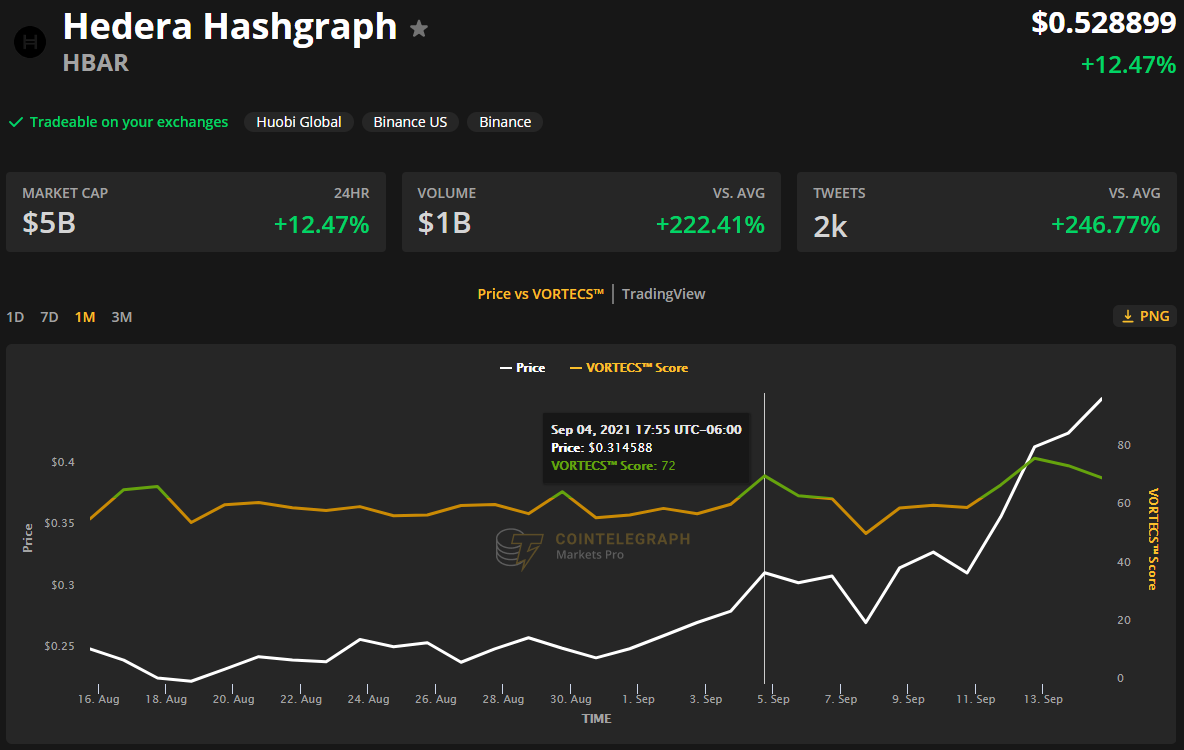Click the Cointelegraph Markets Pro watermark logo

click(x=594, y=548)
